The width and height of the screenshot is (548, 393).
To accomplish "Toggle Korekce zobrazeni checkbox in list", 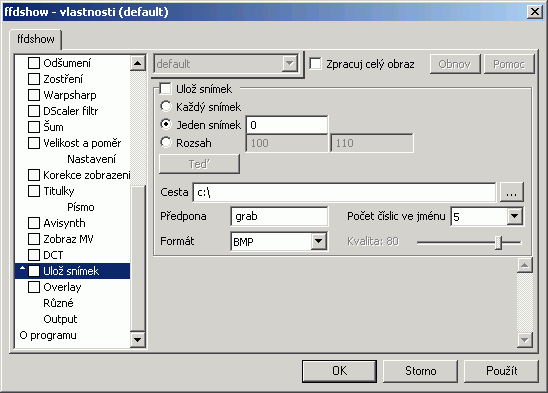I will [x=34, y=175].
